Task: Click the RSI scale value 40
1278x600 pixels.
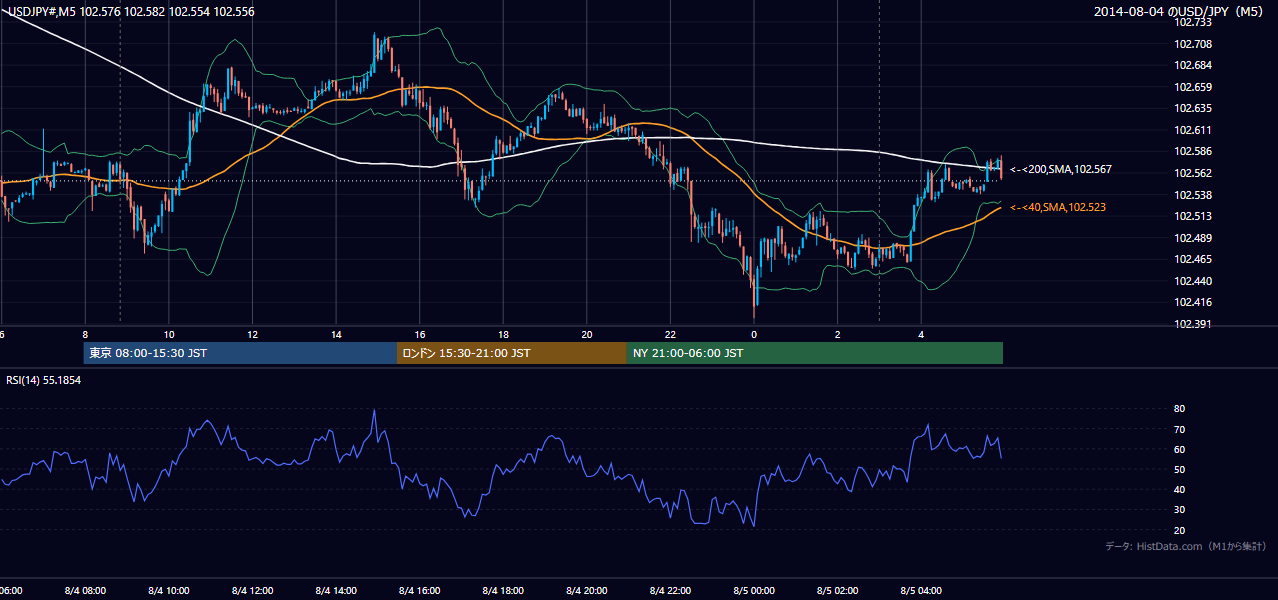Action: point(1180,489)
